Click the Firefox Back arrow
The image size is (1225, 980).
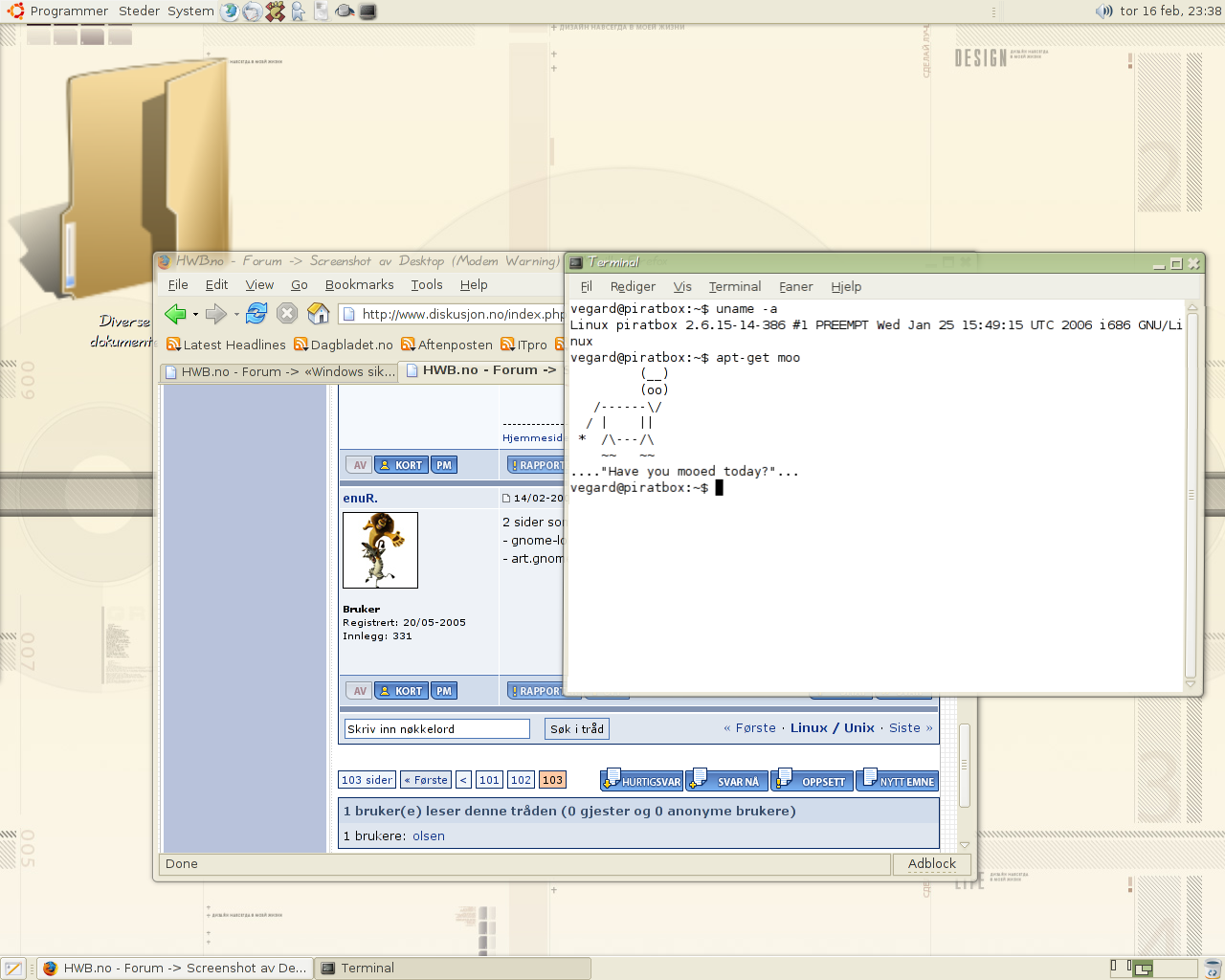tap(175, 314)
